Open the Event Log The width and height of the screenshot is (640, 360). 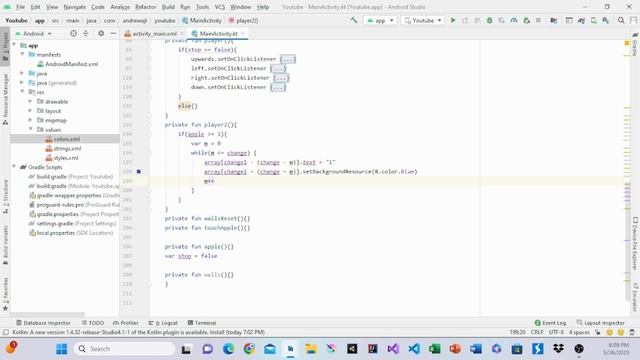pyautogui.click(x=550, y=323)
